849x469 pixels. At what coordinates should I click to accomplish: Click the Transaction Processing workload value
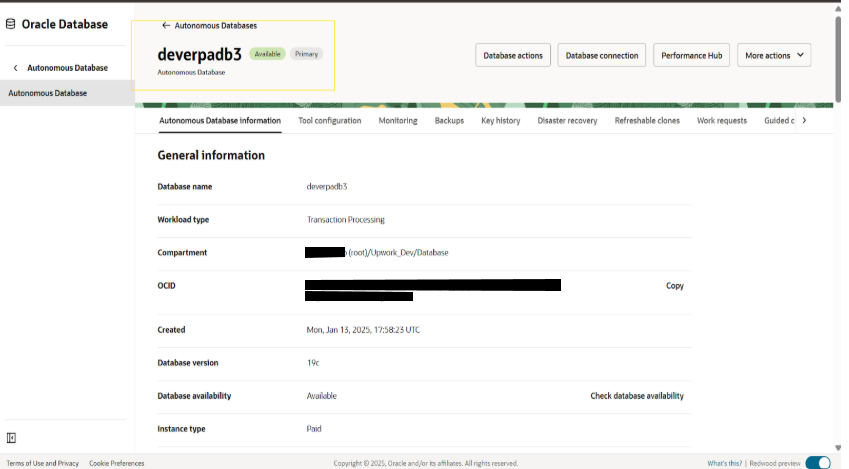(345, 219)
